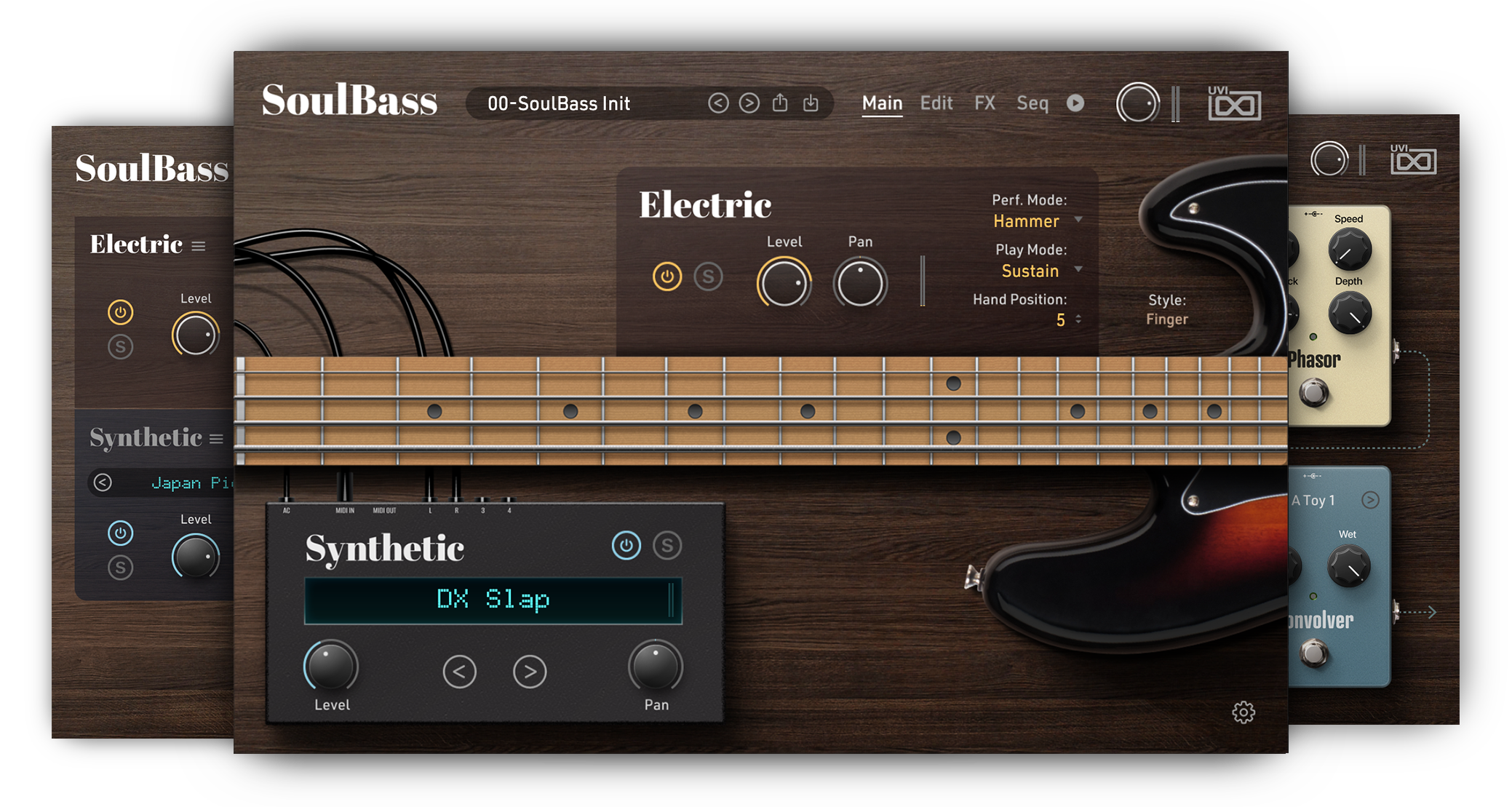The width and height of the screenshot is (1512, 807).
Task: Click the preset import (download) icon
Action: coord(811,103)
